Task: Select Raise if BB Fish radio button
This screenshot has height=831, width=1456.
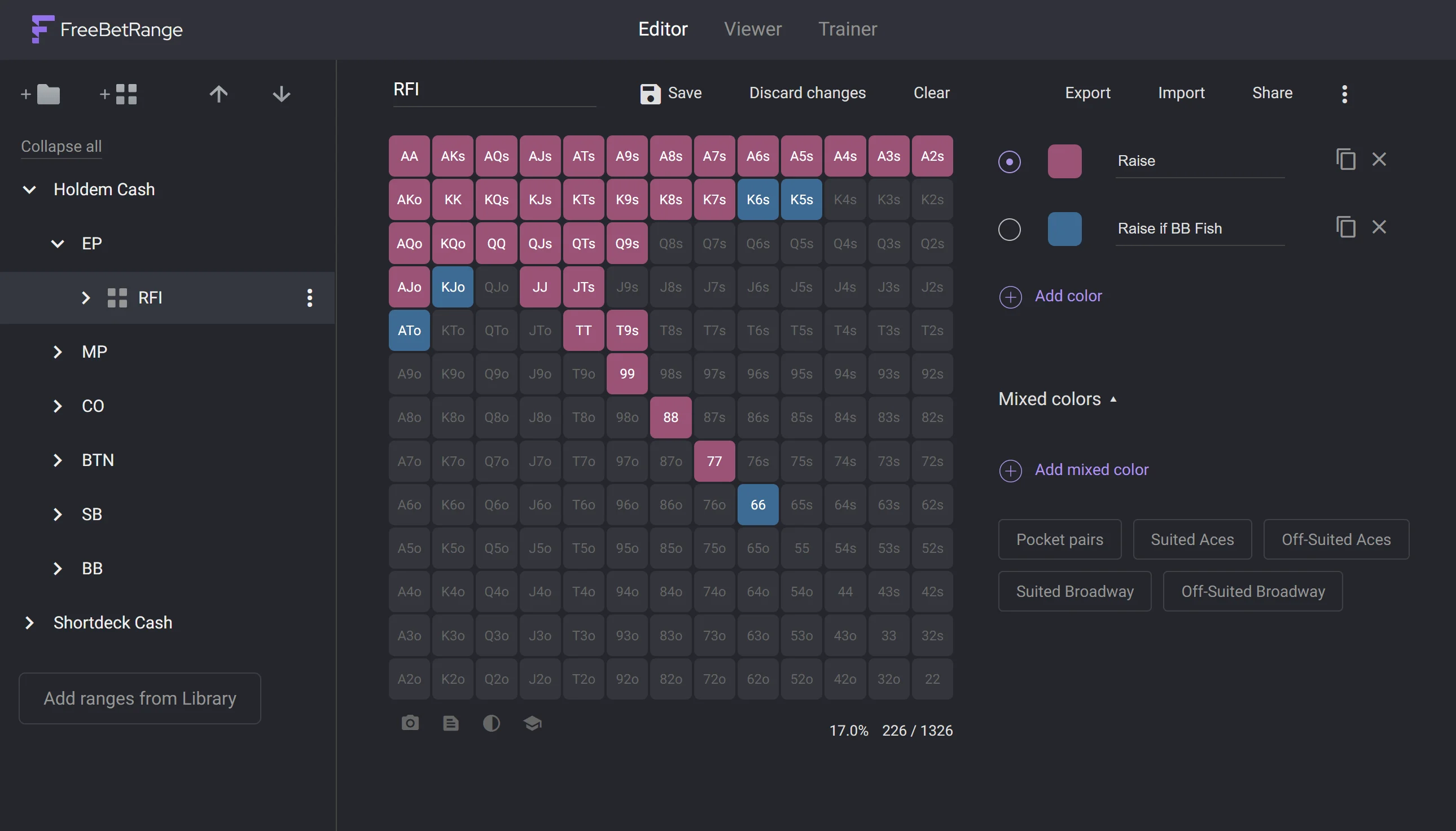Action: (1009, 230)
